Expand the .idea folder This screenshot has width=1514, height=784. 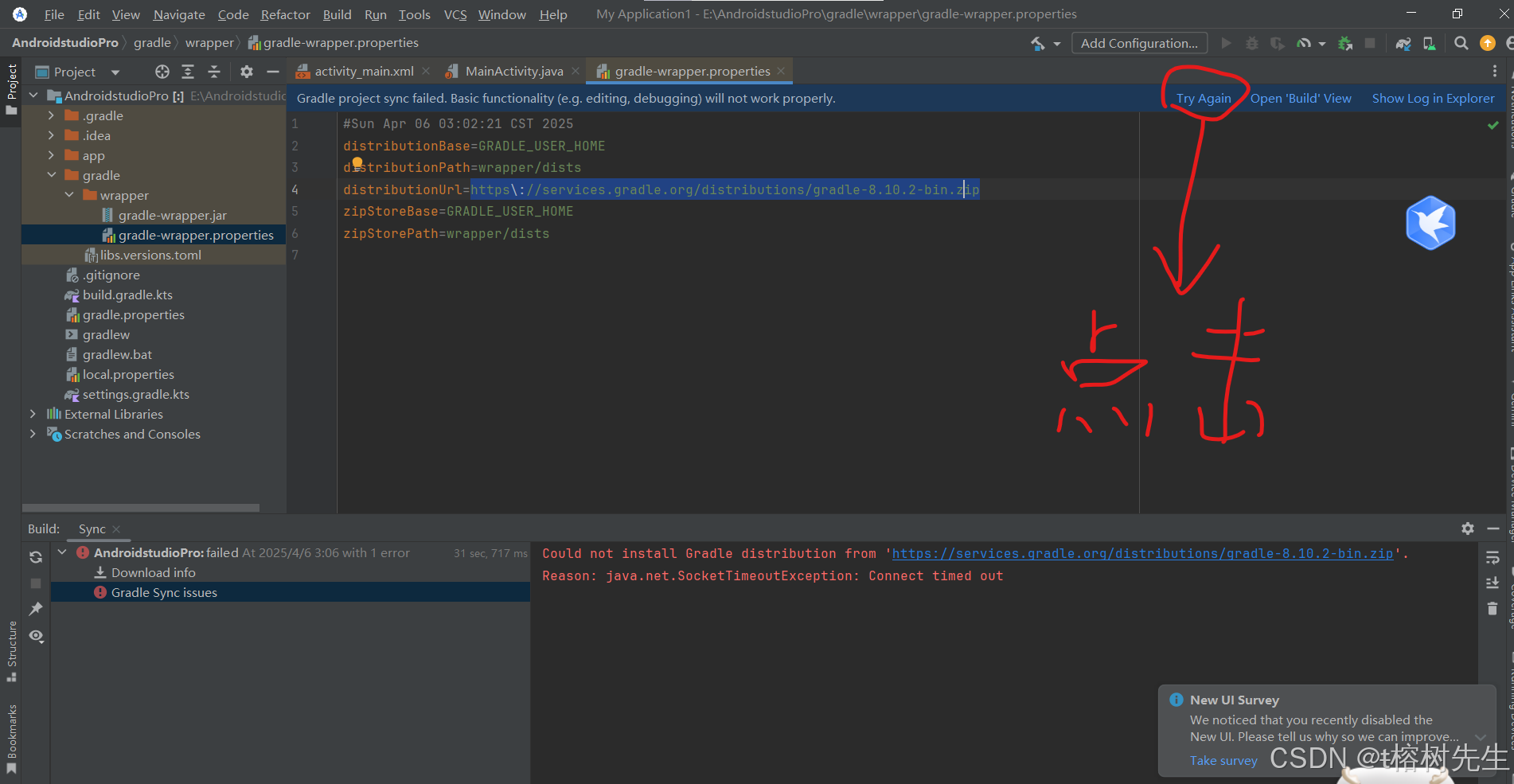(x=51, y=135)
